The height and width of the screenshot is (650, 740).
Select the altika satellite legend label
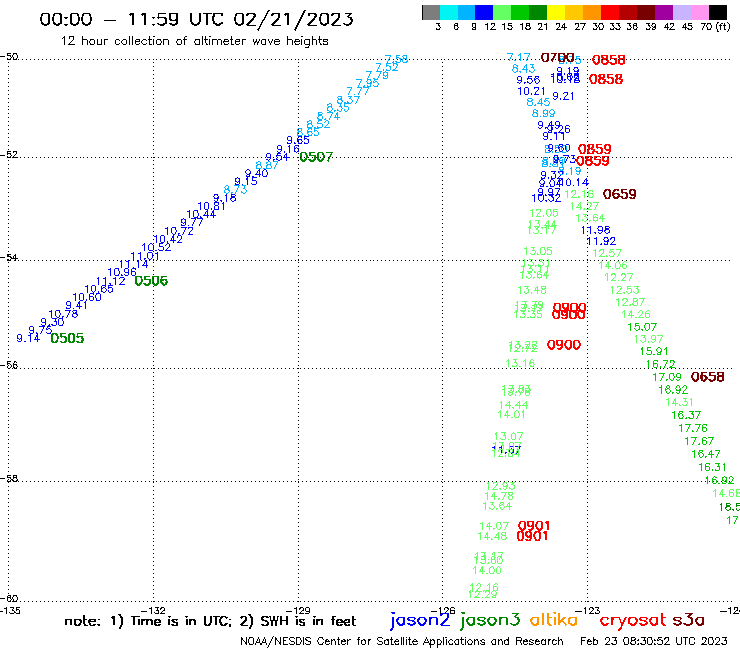point(554,620)
